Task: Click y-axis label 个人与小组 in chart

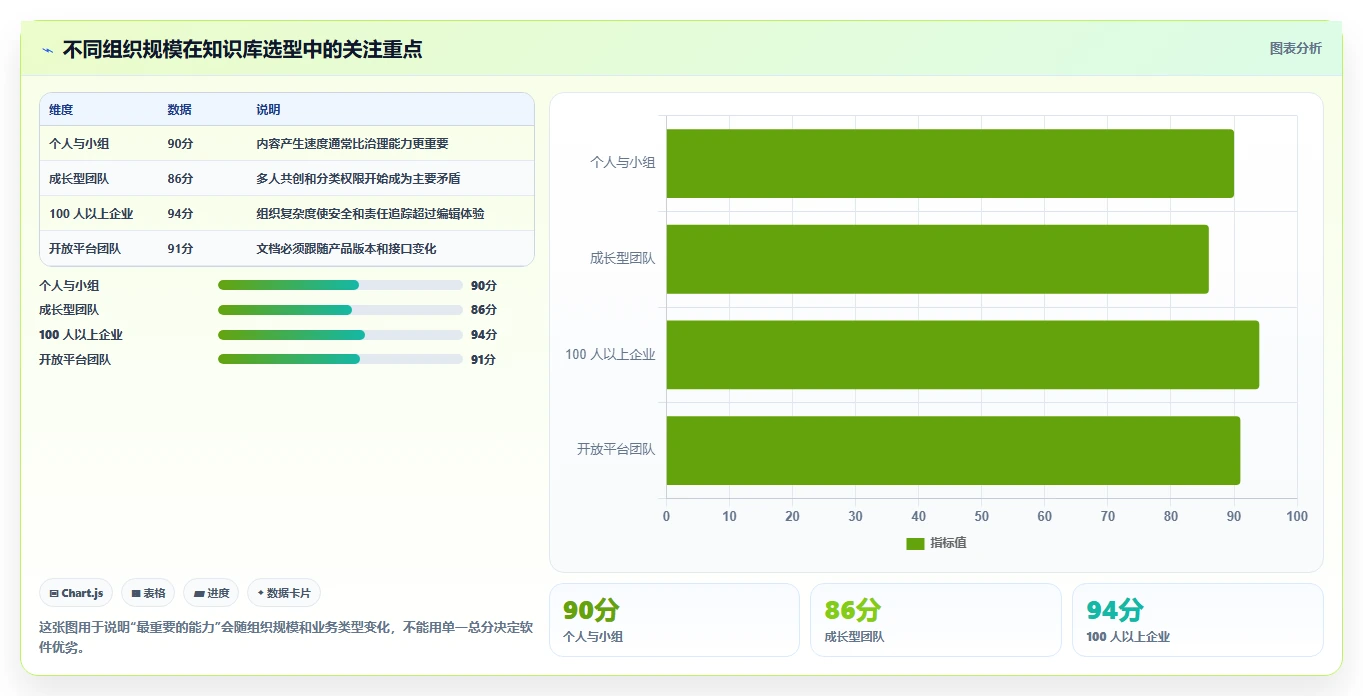Action: [623, 163]
